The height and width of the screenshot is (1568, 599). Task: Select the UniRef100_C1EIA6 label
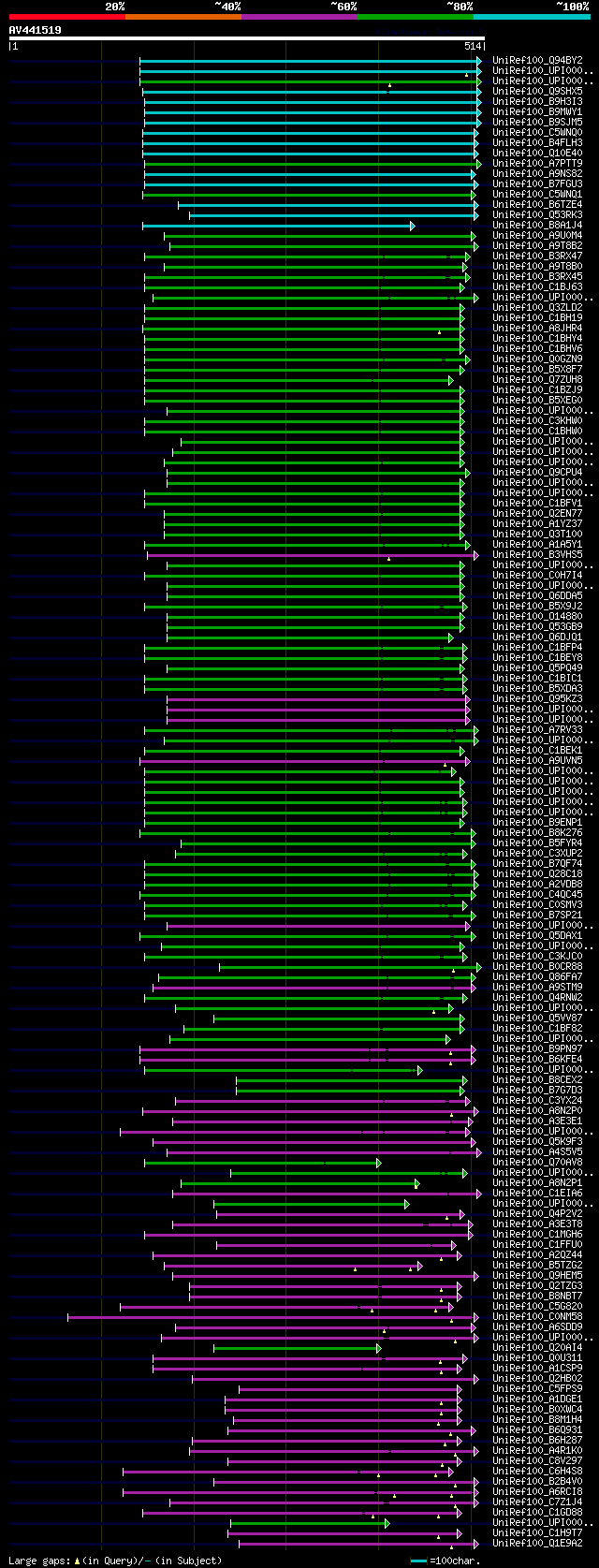537,1193
